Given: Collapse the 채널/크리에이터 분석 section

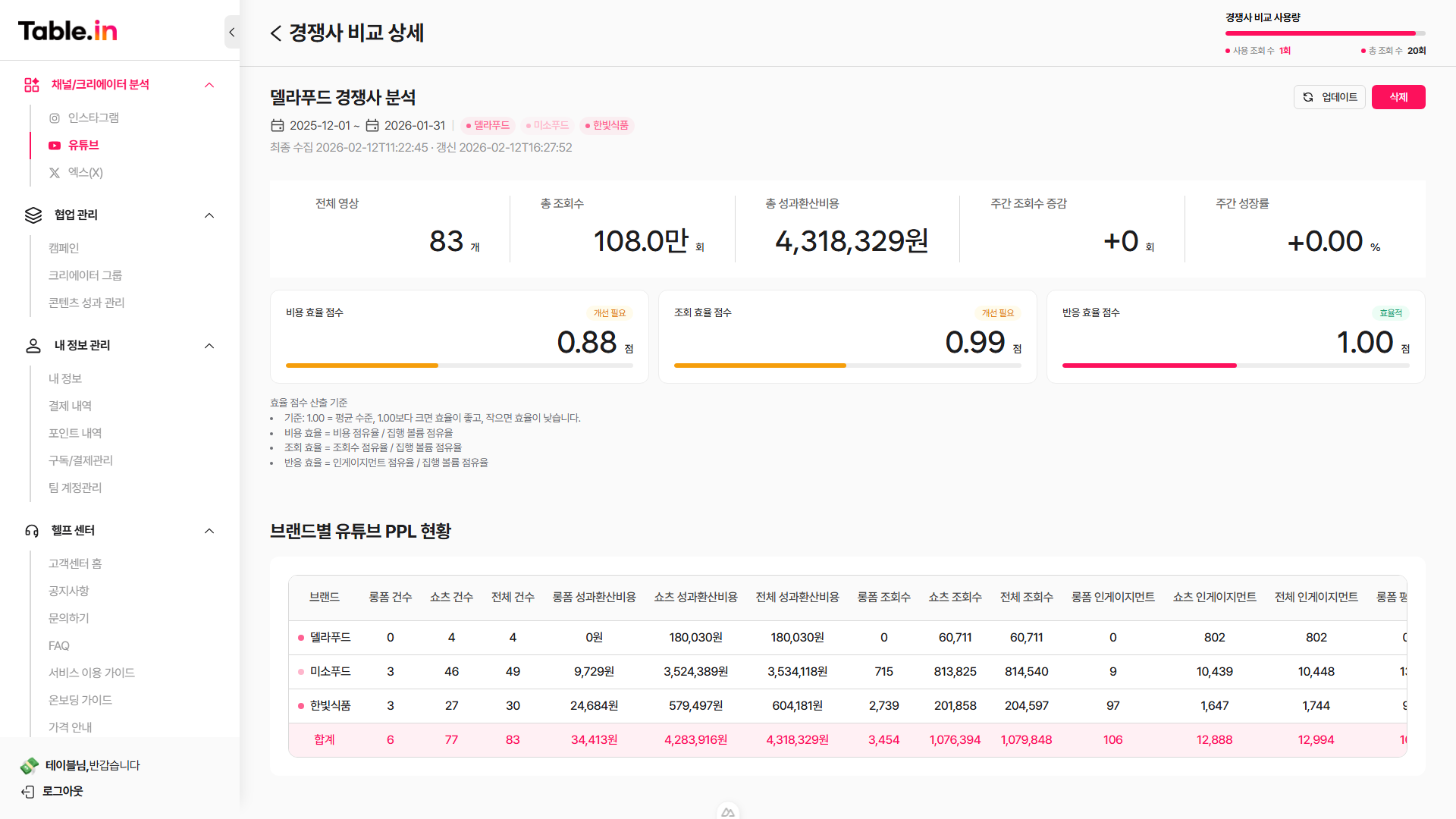Looking at the screenshot, I should [209, 85].
